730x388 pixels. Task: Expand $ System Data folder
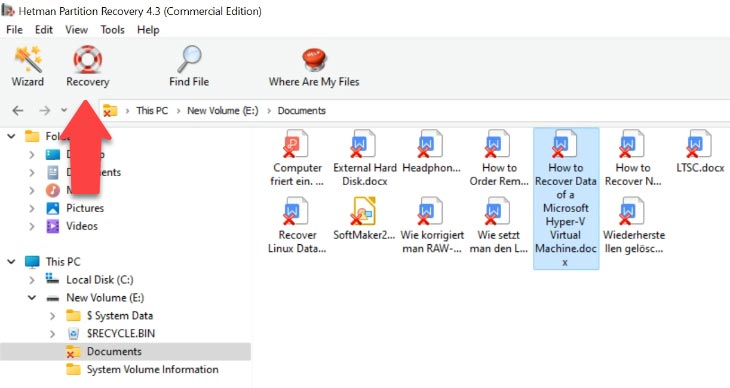click(x=52, y=316)
